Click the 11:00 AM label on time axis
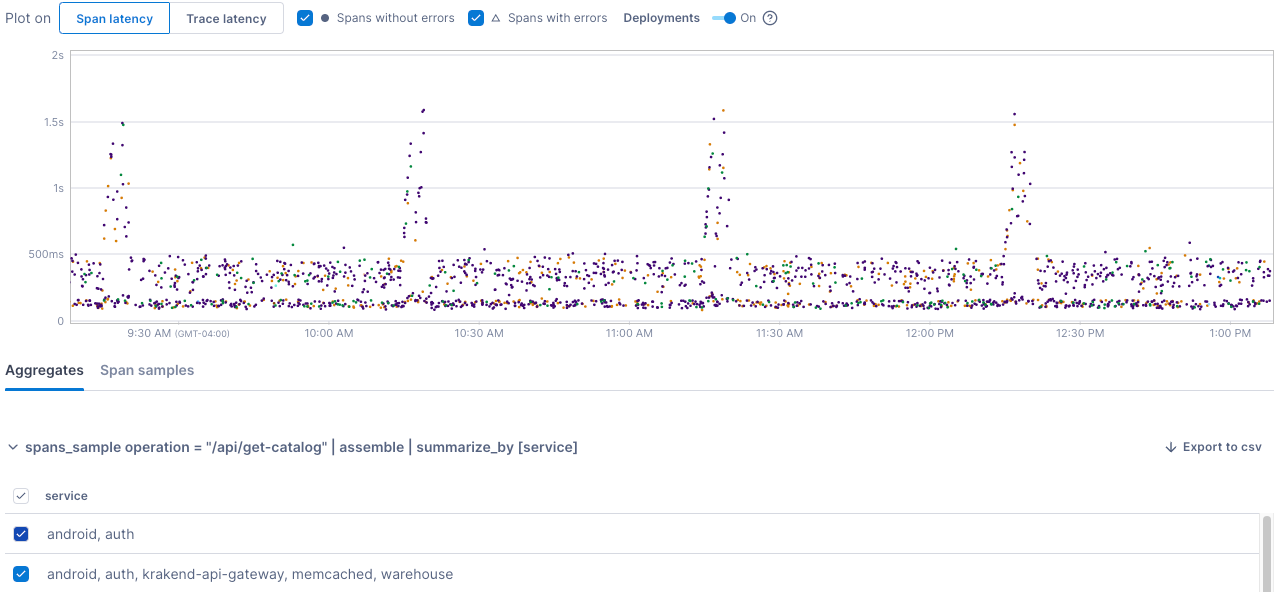Screen dimensions: 1278x592 click(x=629, y=334)
